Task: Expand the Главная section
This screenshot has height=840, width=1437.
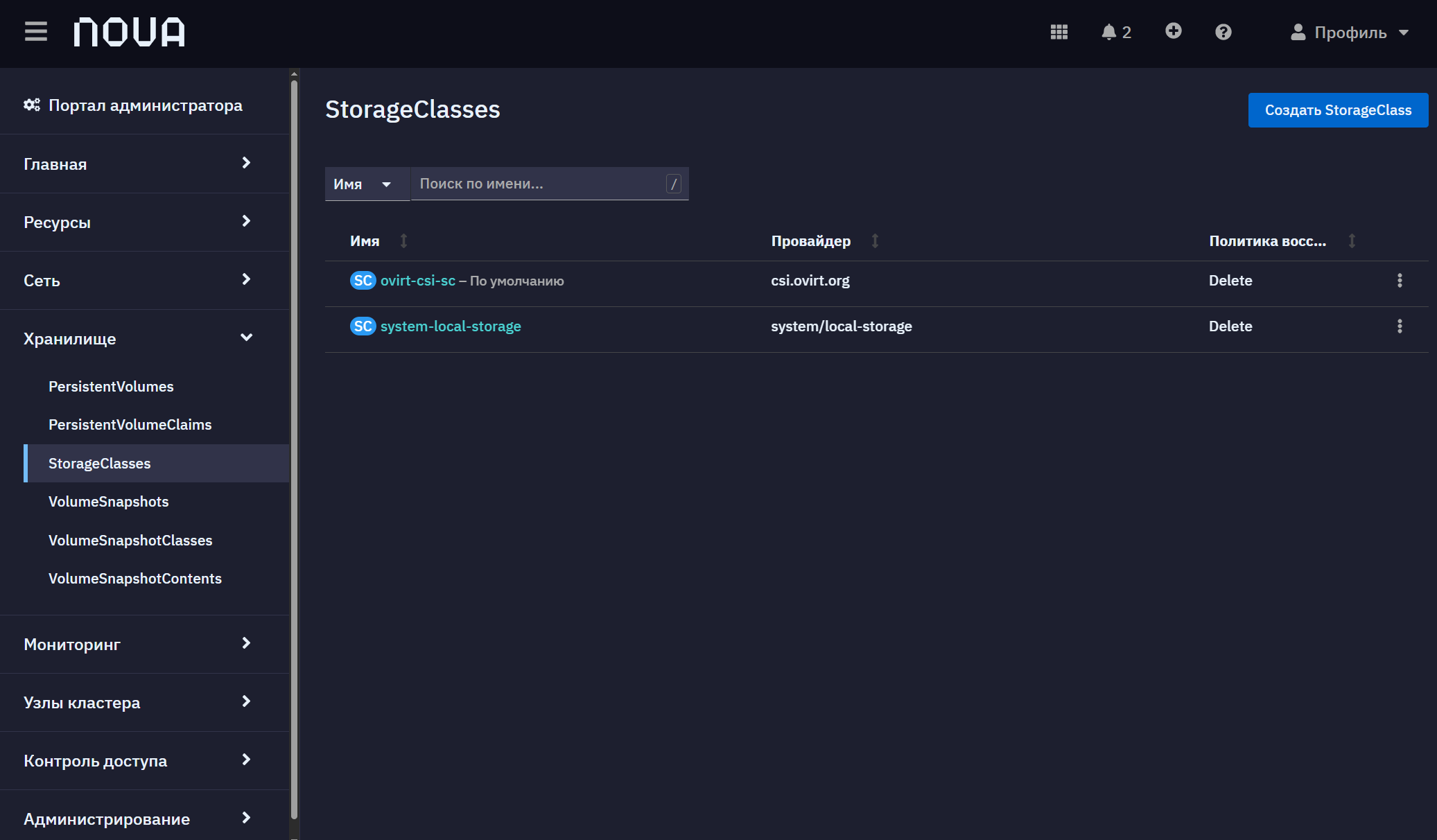Action: coord(137,164)
